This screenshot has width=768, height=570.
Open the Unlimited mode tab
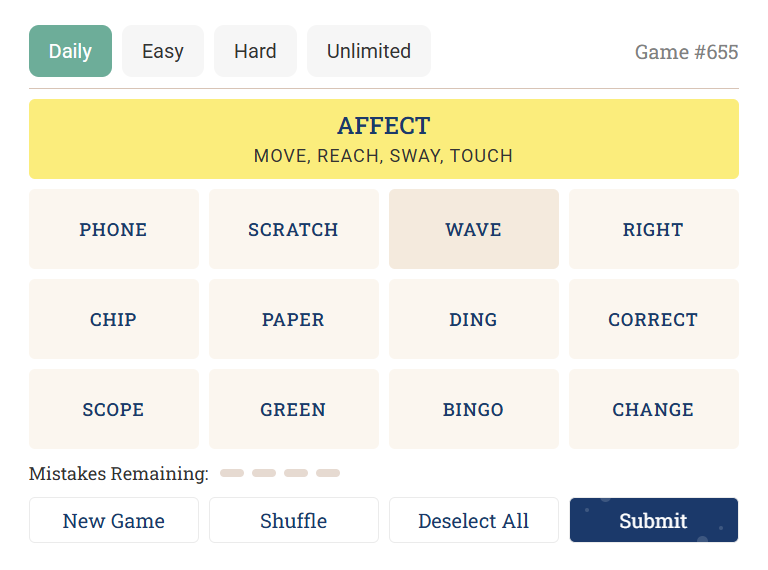coord(369,51)
